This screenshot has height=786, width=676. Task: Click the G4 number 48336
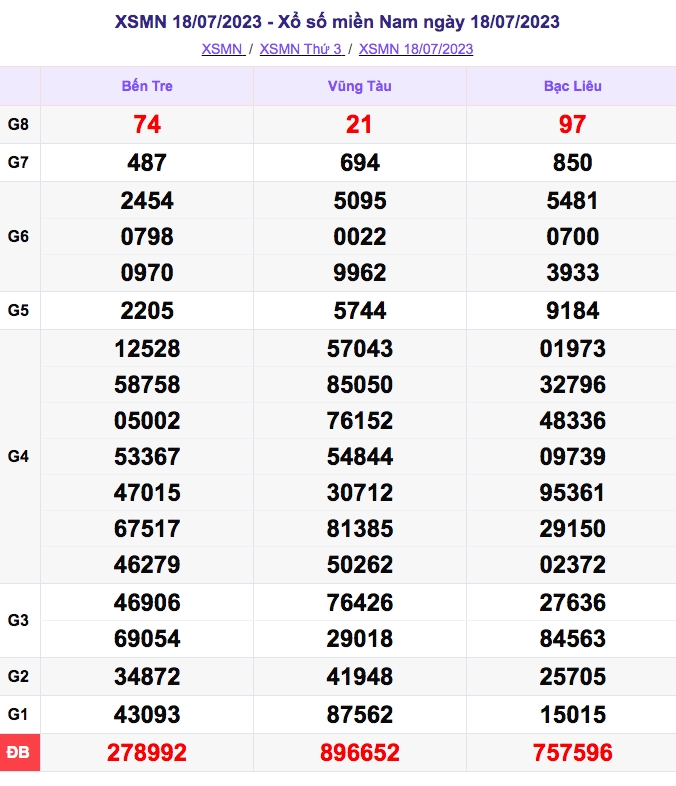(573, 421)
